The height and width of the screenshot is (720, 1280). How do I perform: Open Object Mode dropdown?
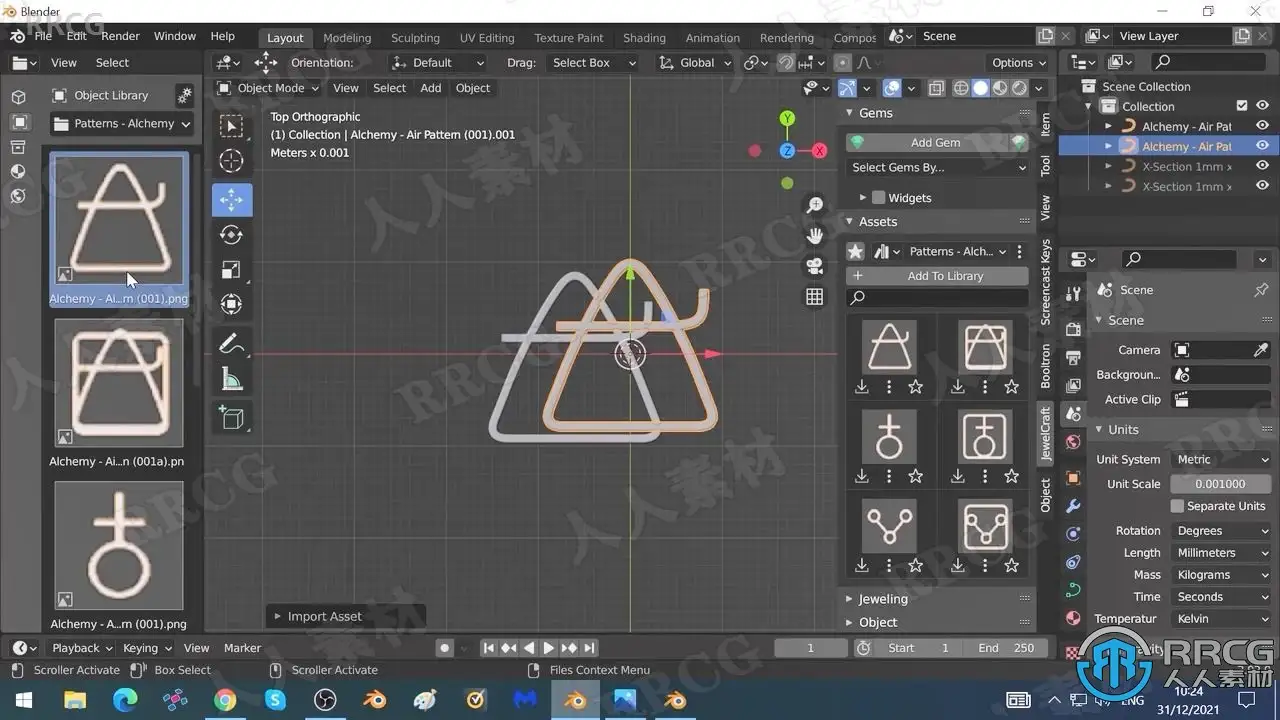click(268, 88)
